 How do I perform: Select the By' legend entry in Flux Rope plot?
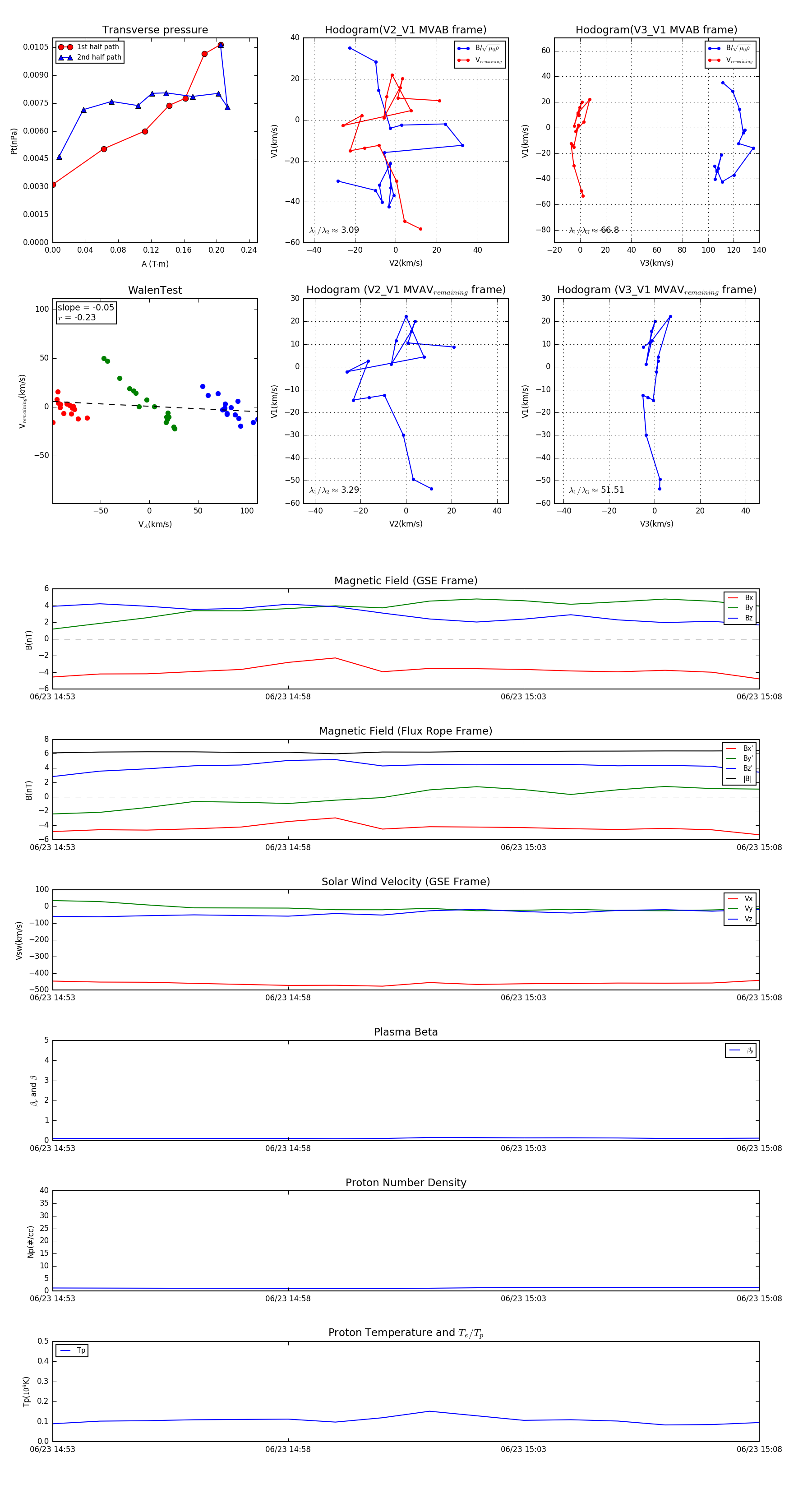pyautogui.click(x=740, y=758)
